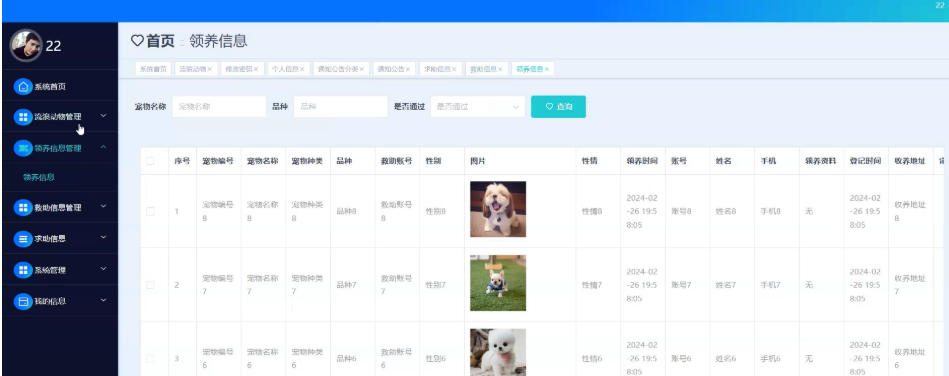Expand the 救助信息管理 menu chevron
The height and width of the screenshot is (376, 949).
coord(103,206)
